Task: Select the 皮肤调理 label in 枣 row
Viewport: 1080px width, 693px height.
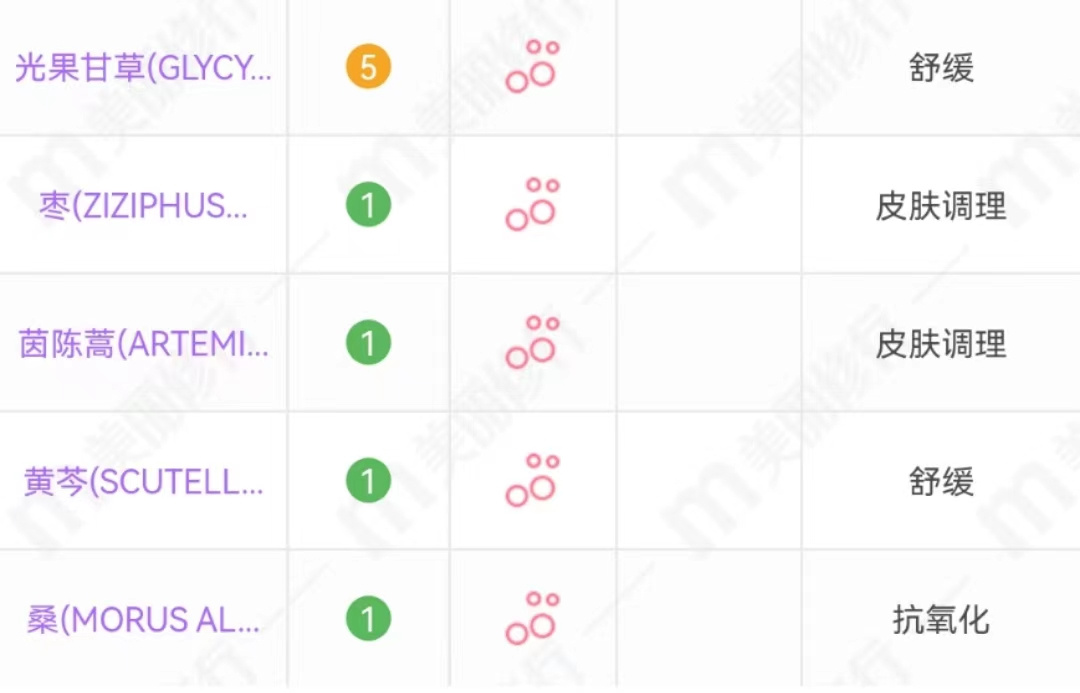Action: tap(941, 206)
